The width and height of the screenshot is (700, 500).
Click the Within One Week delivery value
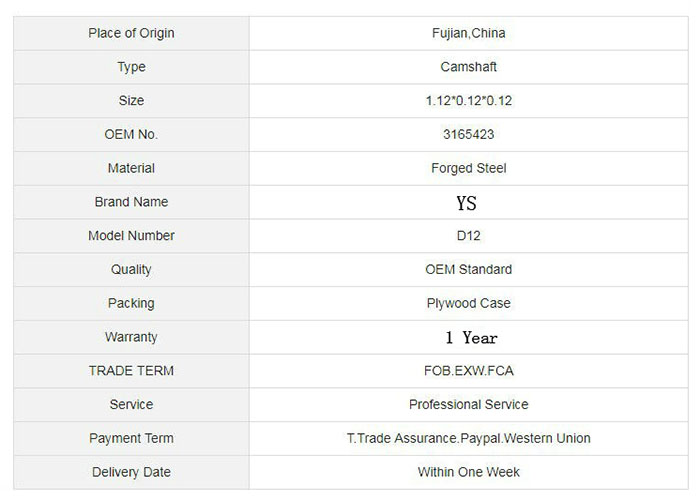click(468, 472)
